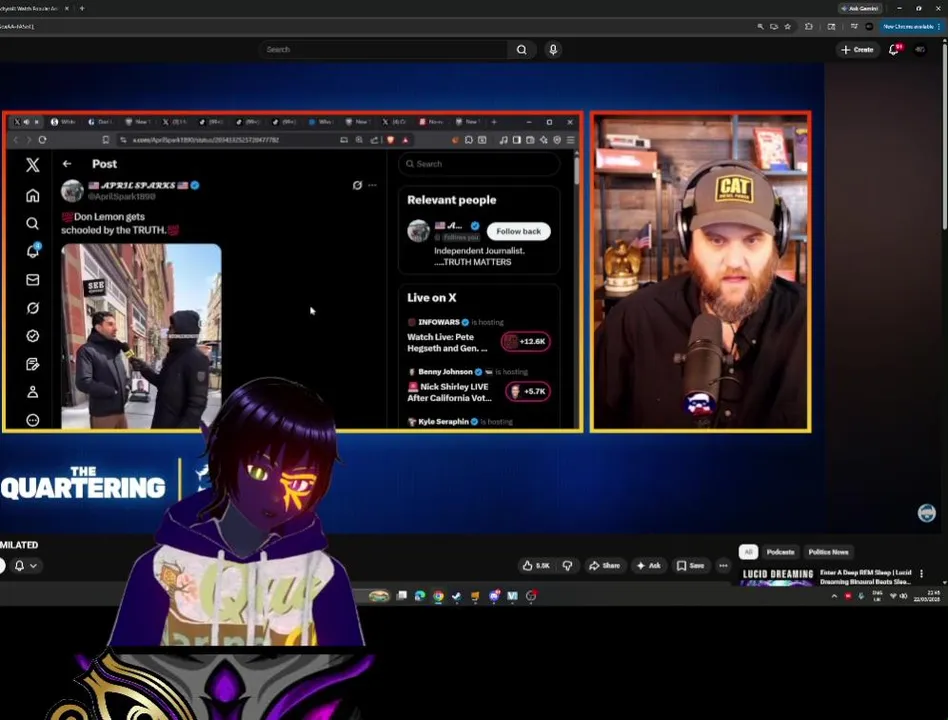This screenshot has width=948, height=720.
Task: Expand the subscription notification bell dropdown
Action: [x=25, y=566]
